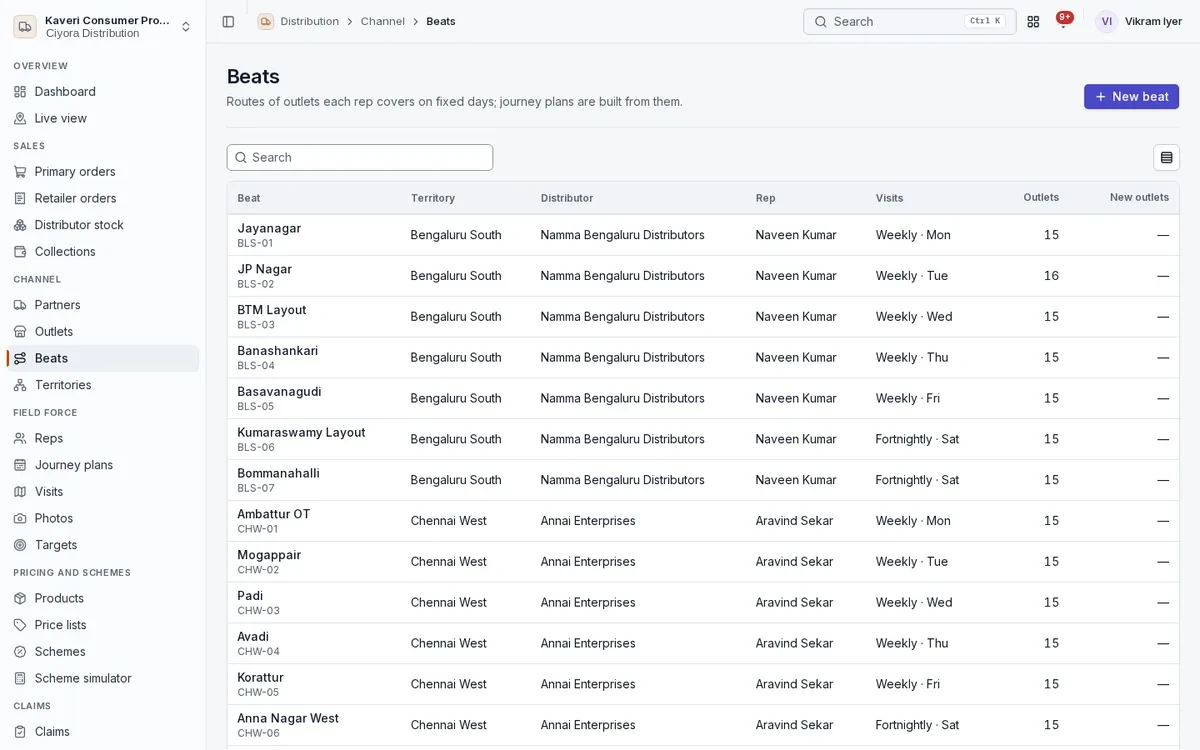Open the Schemes percent icon
The image size is (1200, 750).
point(20,652)
